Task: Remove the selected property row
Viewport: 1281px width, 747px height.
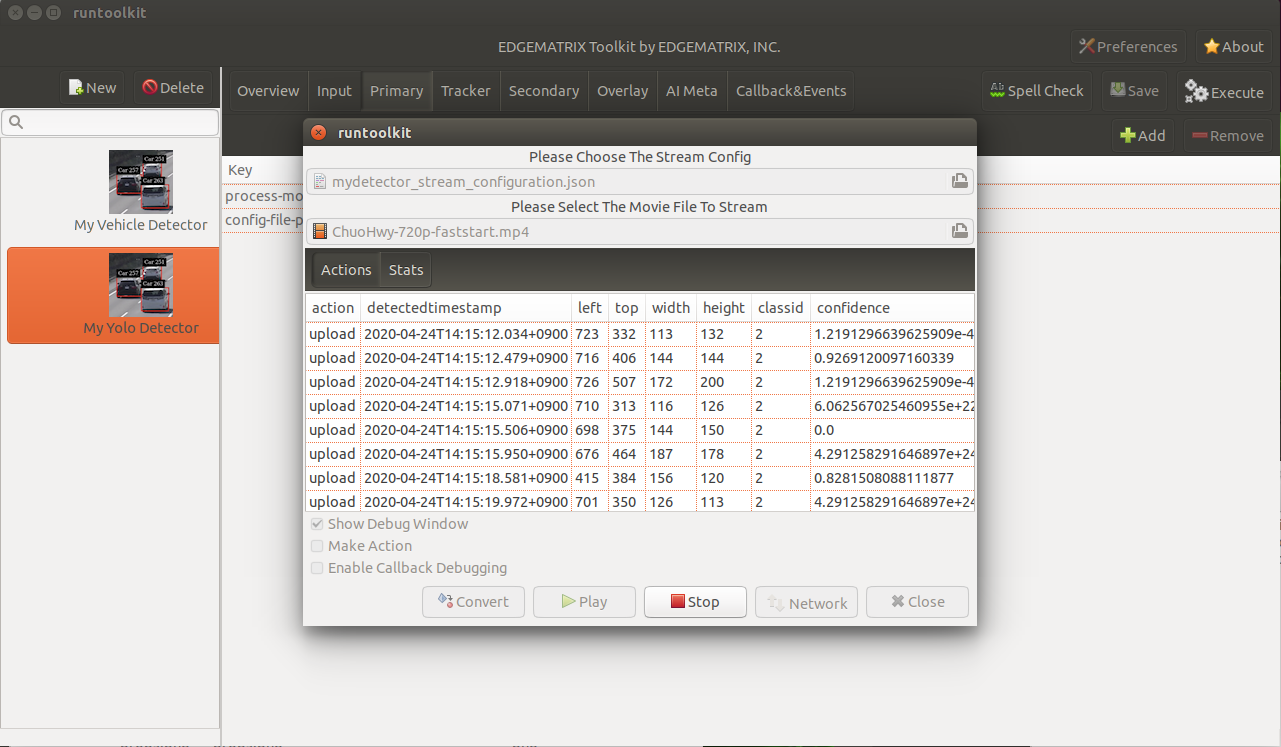Action: [x=1228, y=136]
